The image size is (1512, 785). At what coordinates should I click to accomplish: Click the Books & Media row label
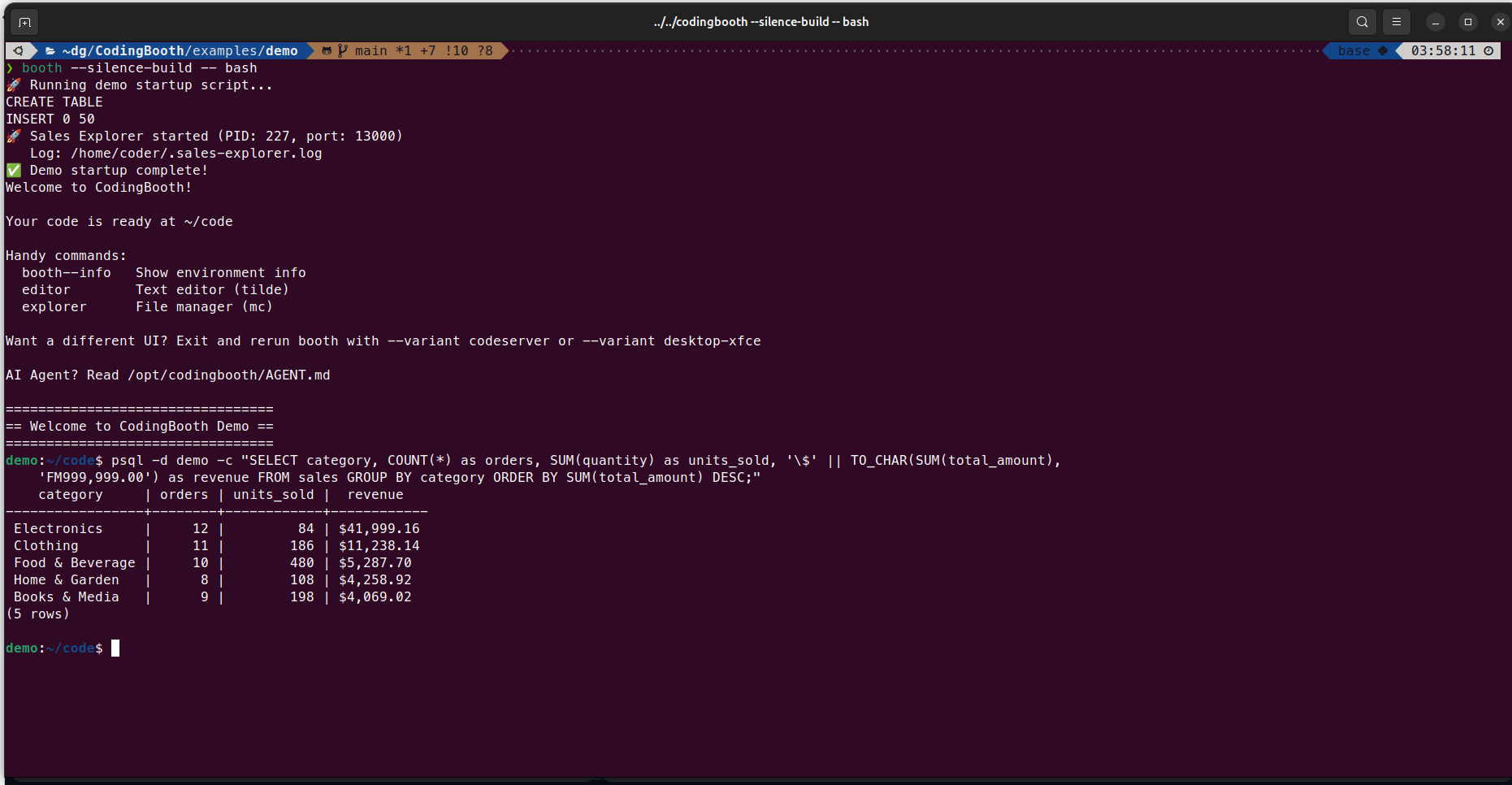tap(67, 597)
